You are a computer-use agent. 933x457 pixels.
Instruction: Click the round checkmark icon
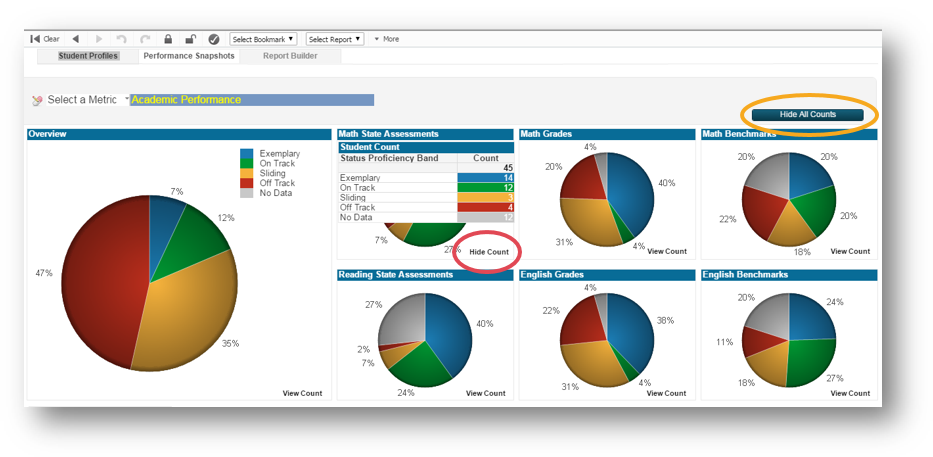pyautogui.click(x=213, y=39)
